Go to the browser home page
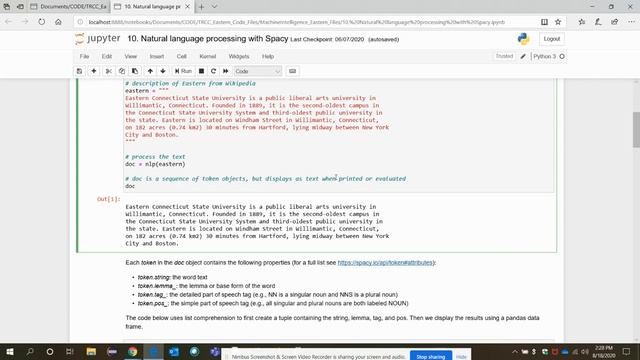Screen dimensions: 640x360 (x=58, y=22)
